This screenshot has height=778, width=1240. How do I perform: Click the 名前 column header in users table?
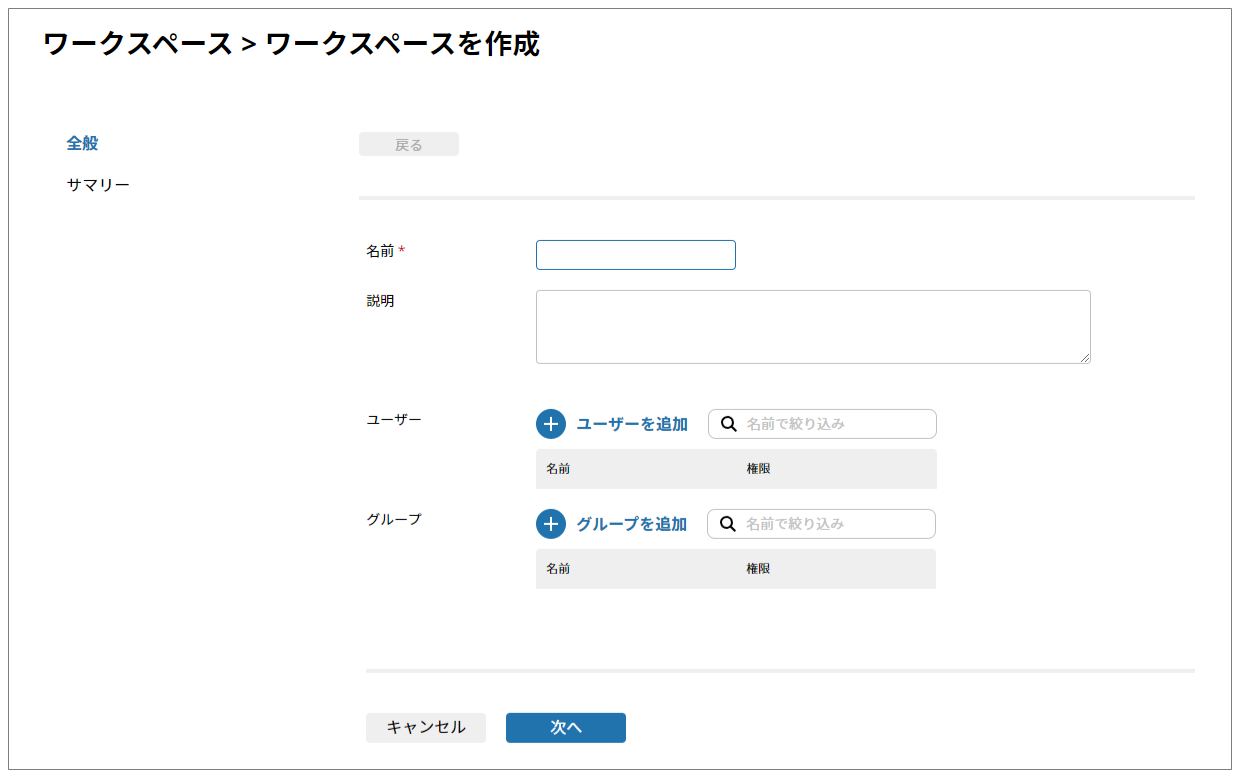(558, 469)
